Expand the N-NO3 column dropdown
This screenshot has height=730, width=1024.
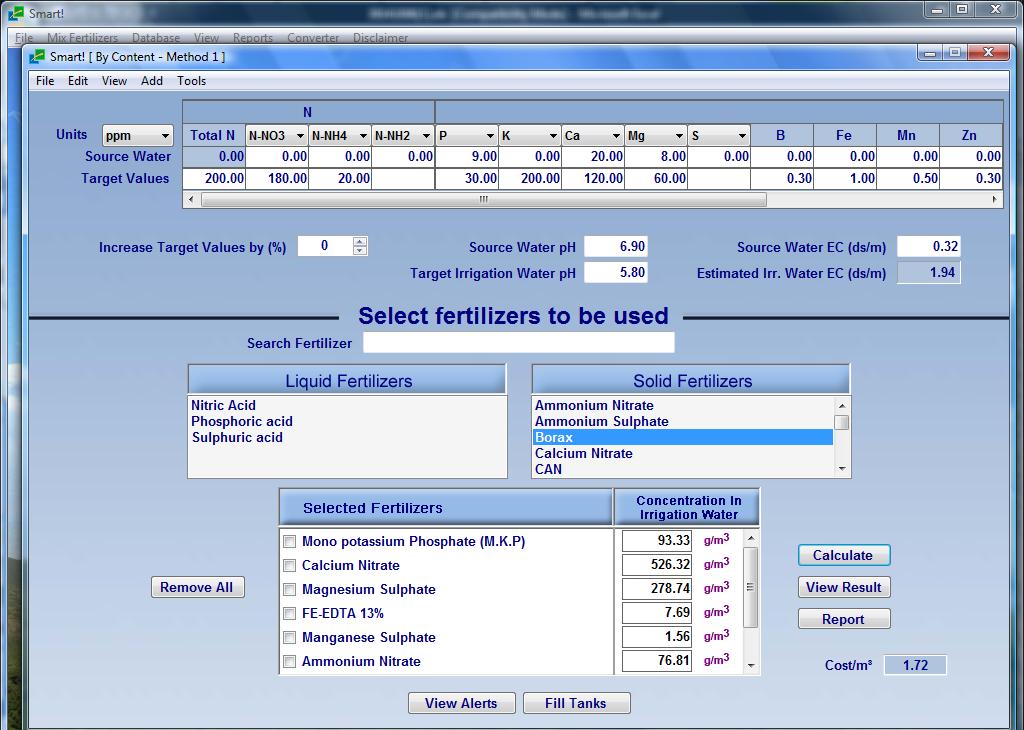coord(300,136)
